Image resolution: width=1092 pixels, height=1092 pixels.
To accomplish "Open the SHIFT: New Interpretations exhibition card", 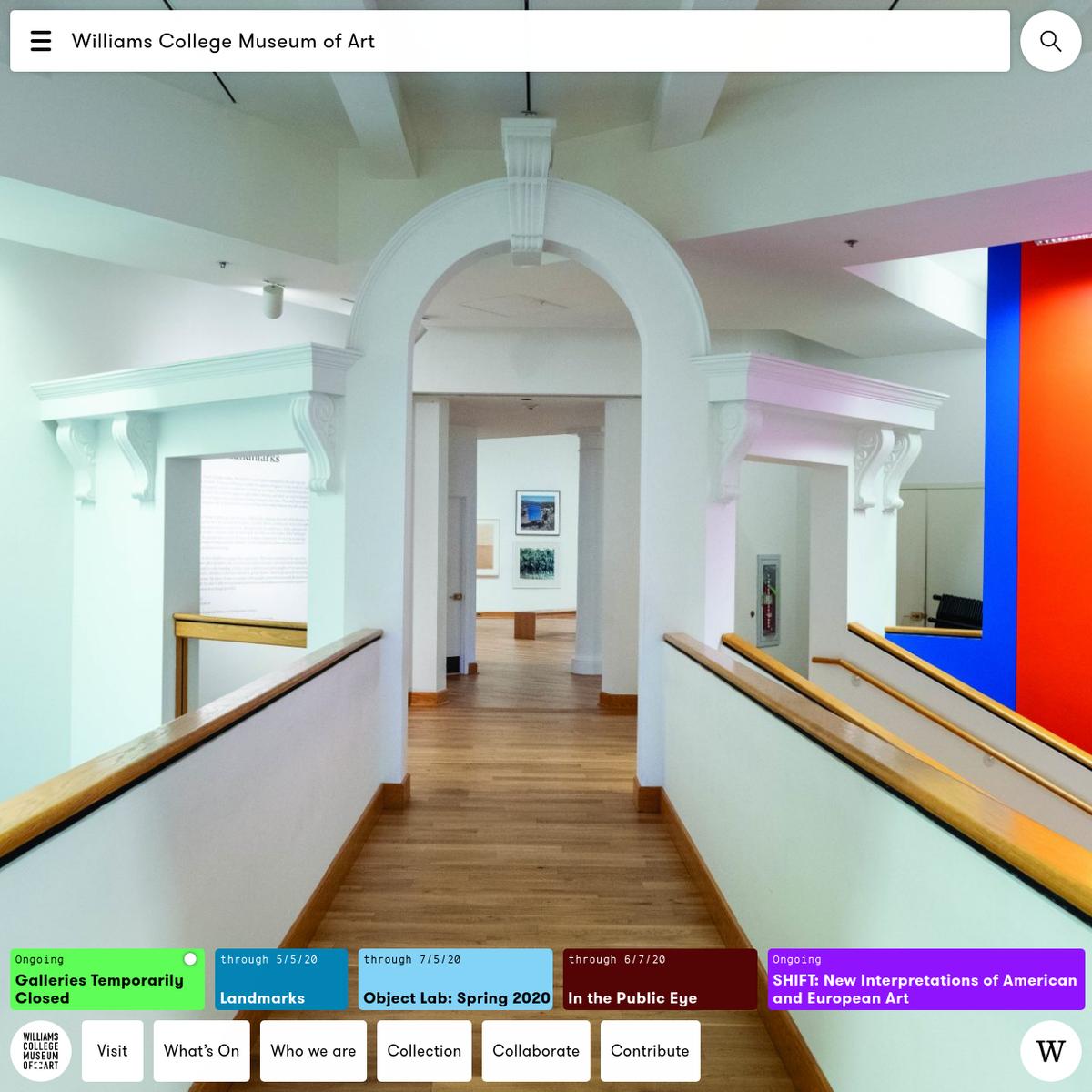I will click(x=925, y=980).
